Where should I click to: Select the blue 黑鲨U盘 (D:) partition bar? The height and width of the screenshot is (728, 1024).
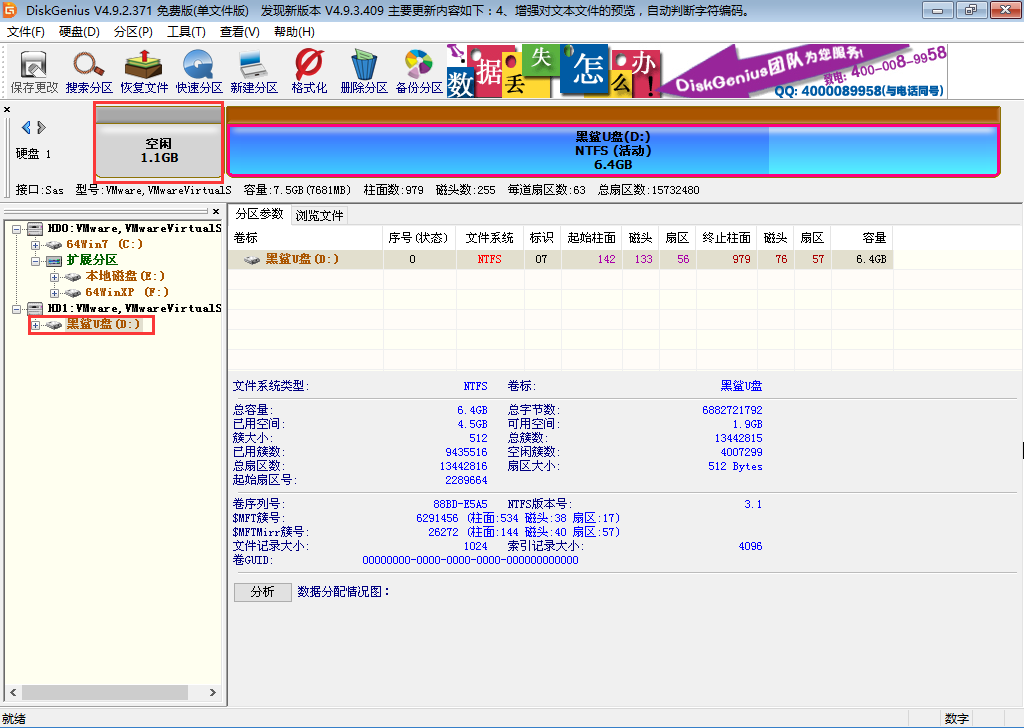613,151
